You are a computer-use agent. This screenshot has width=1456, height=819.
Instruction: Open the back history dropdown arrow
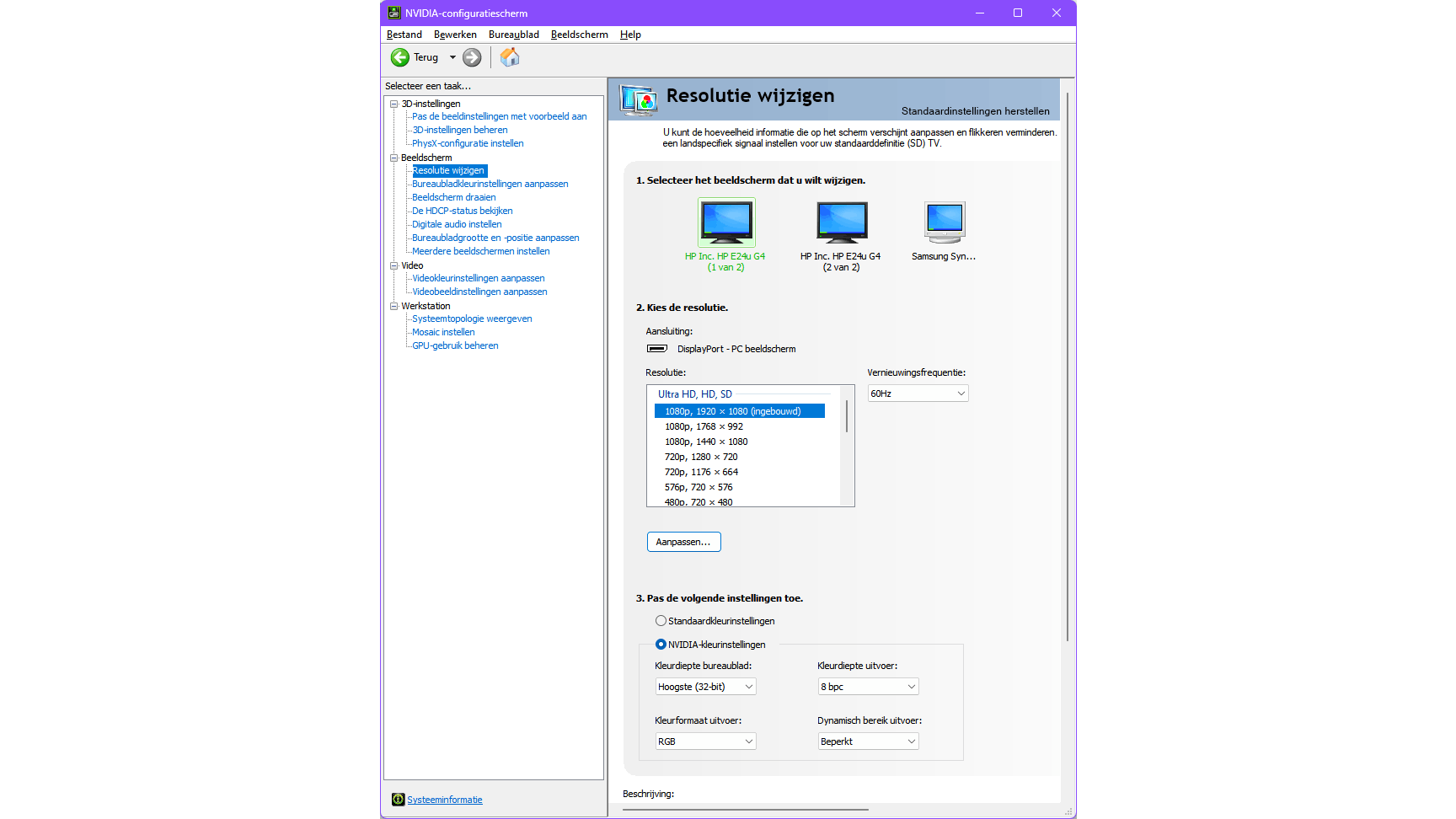point(452,57)
